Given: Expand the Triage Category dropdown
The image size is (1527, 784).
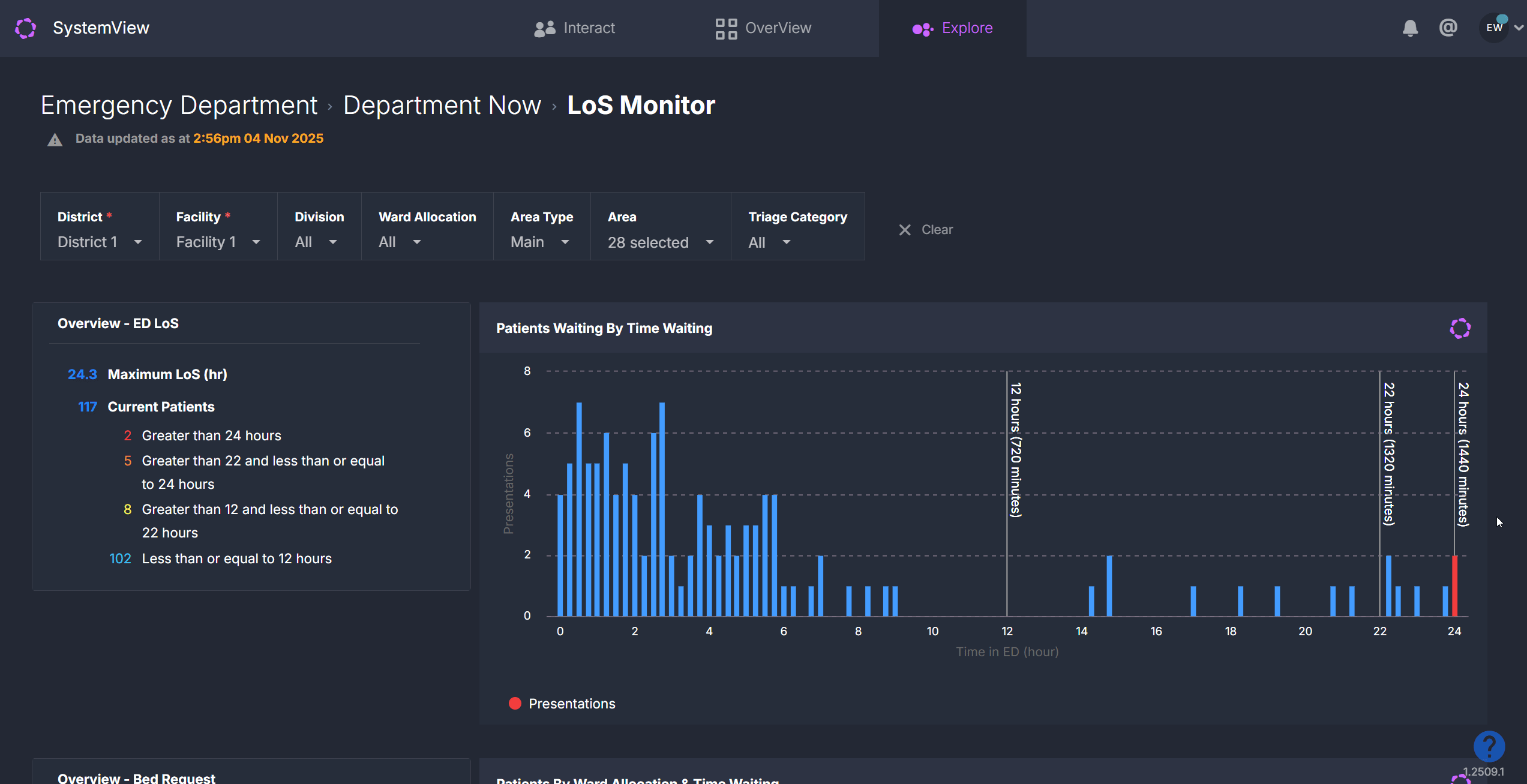Looking at the screenshot, I should 769,242.
